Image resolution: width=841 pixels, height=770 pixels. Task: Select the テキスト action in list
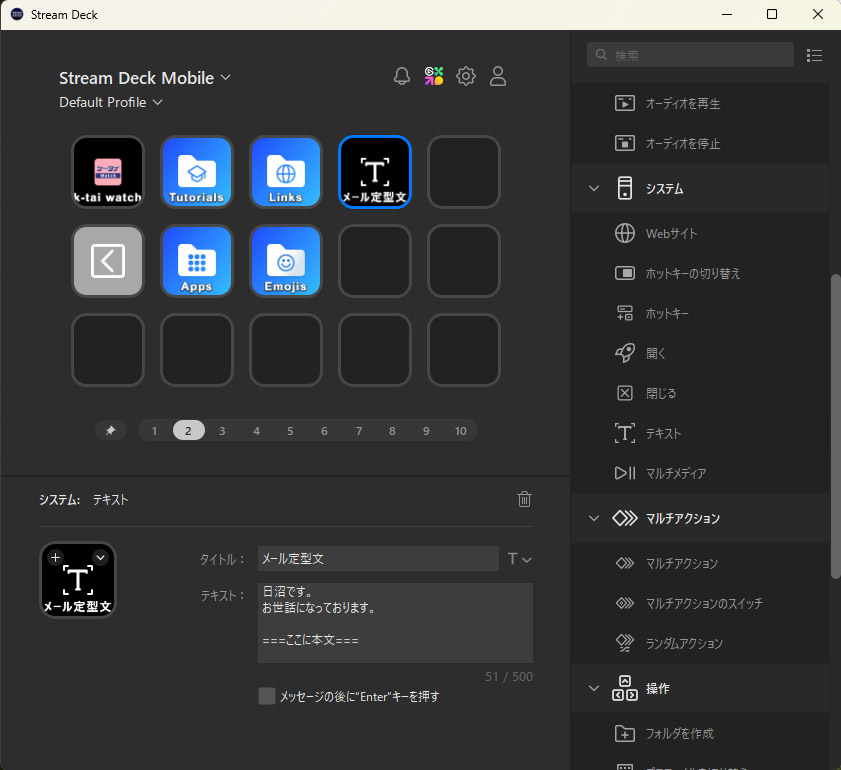coord(700,433)
